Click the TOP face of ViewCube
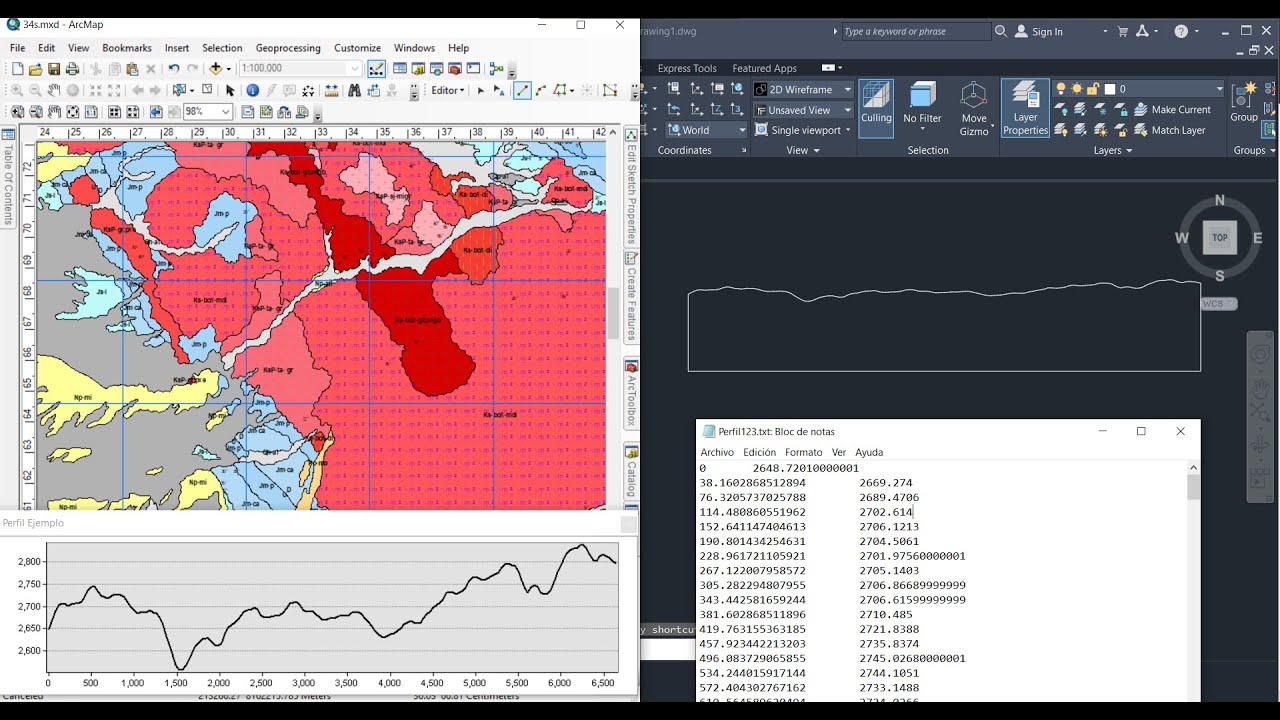The height and width of the screenshot is (720, 1280). point(1220,238)
